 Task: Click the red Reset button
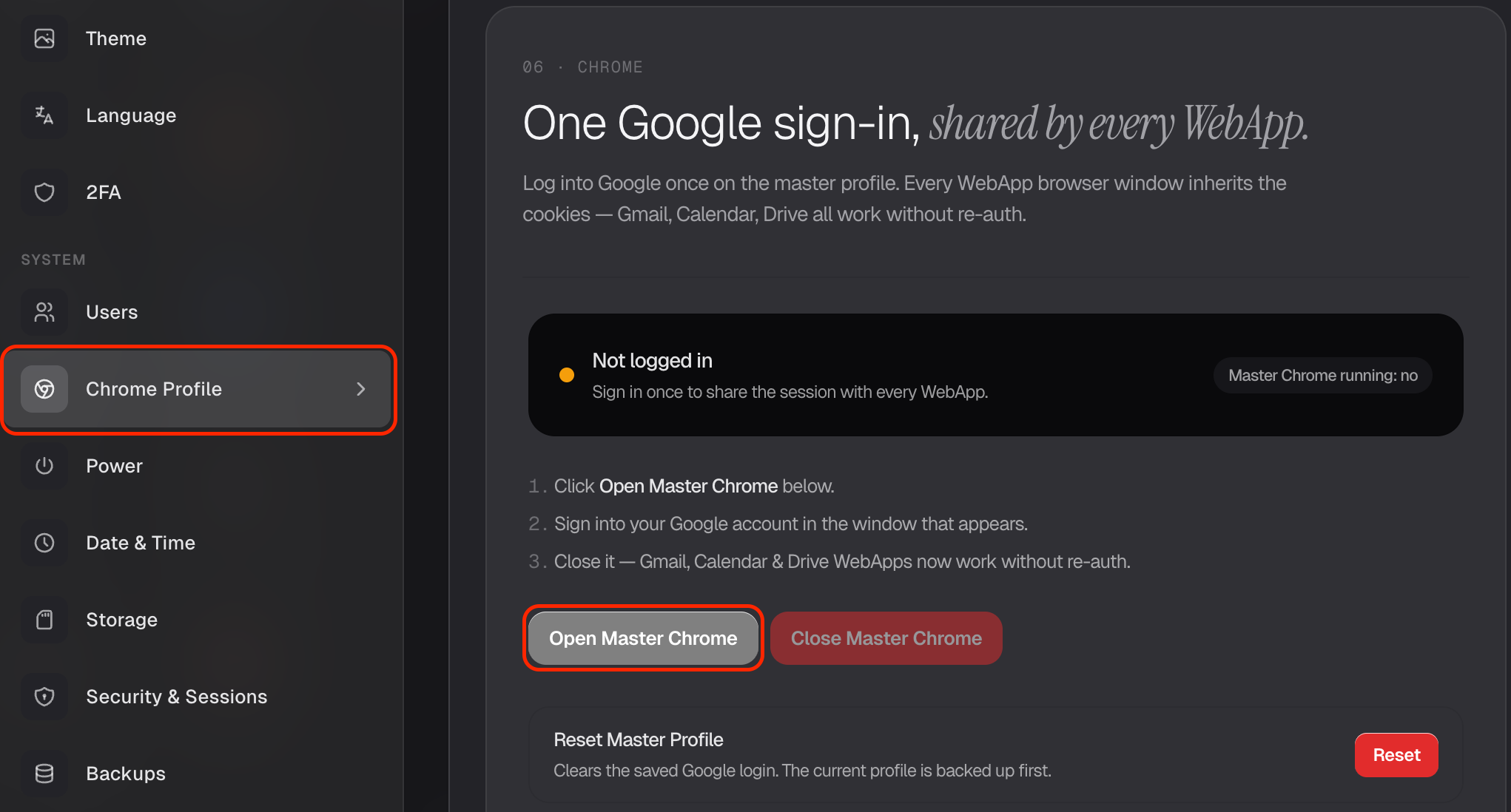tap(1396, 755)
